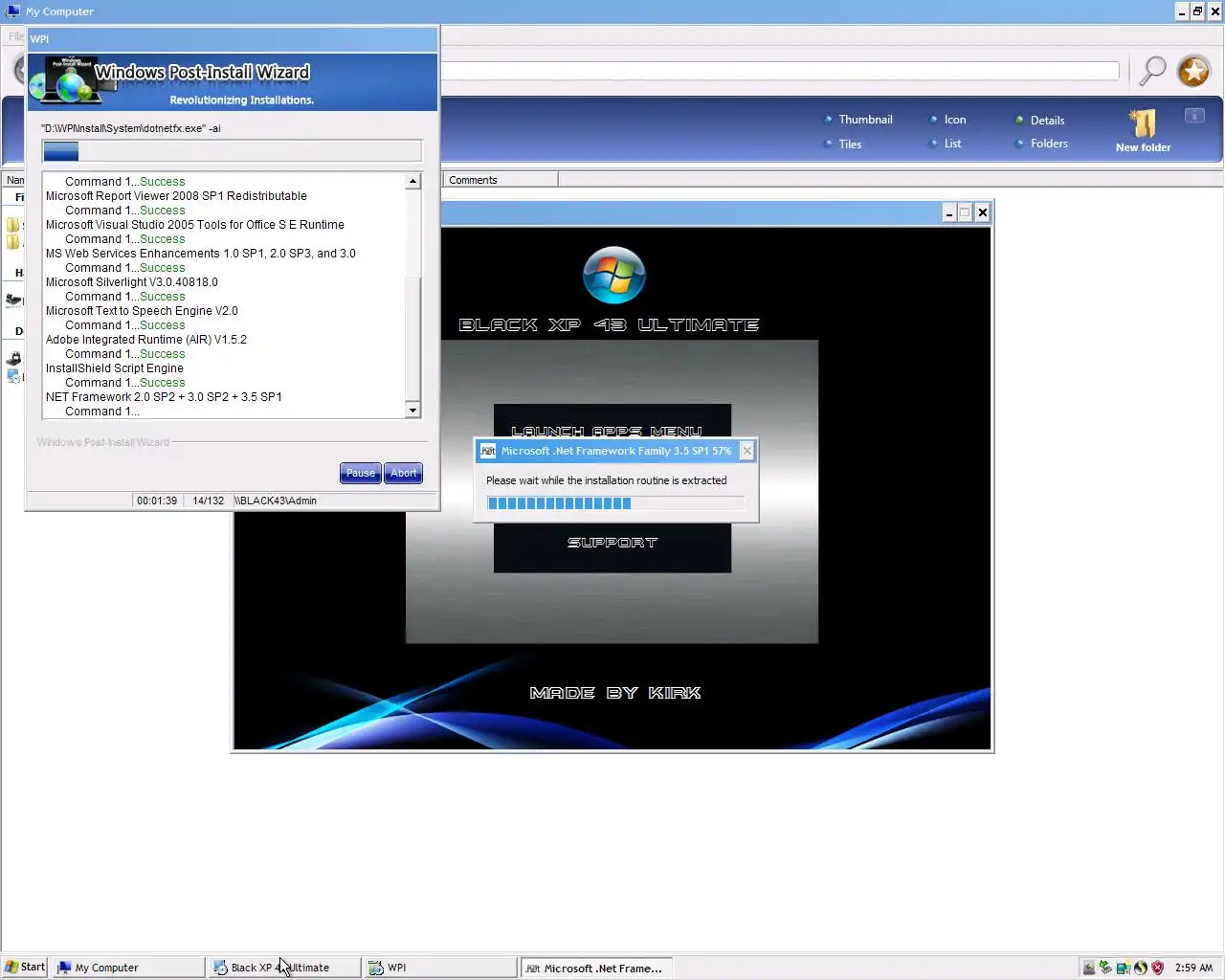Click the 00:01:39 elapsed time in status bar

pyautogui.click(x=157, y=501)
